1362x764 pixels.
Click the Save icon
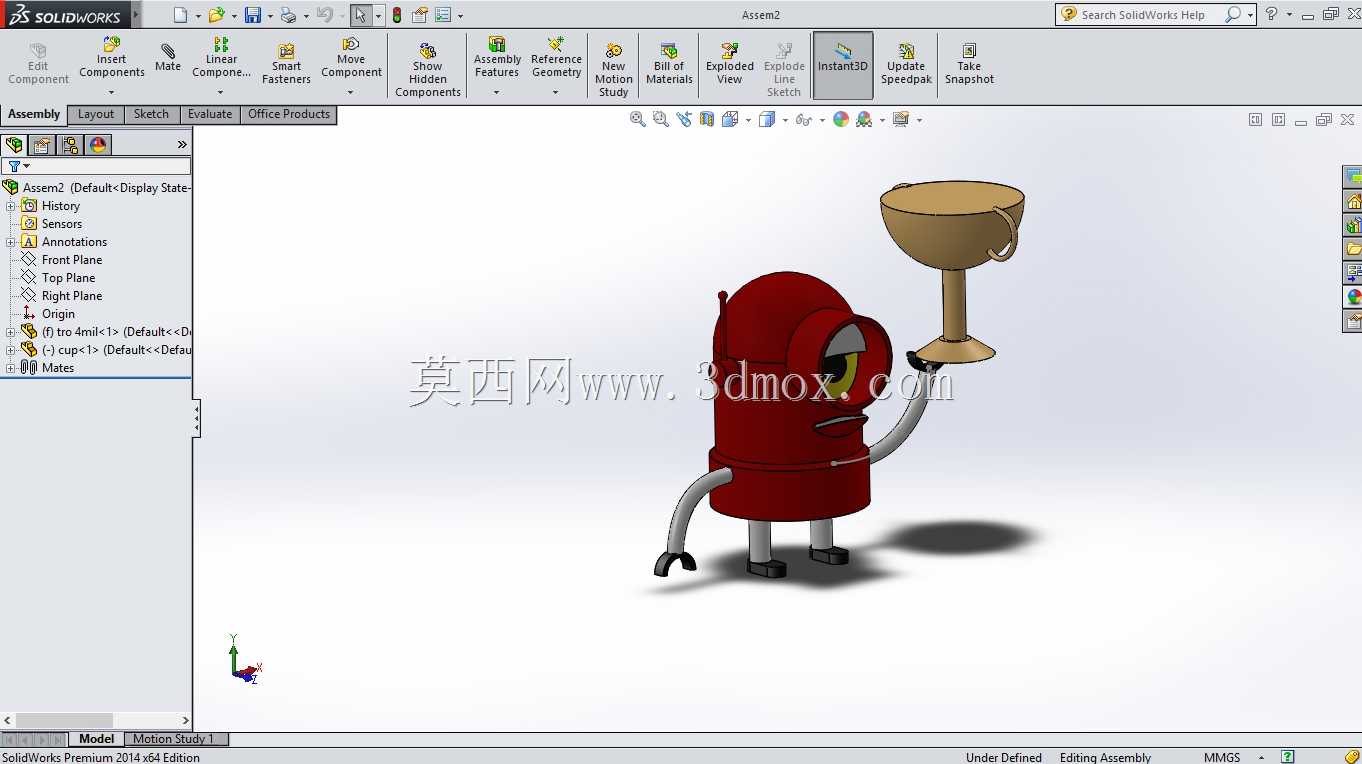pyautogui.click(x=253, y=15)
